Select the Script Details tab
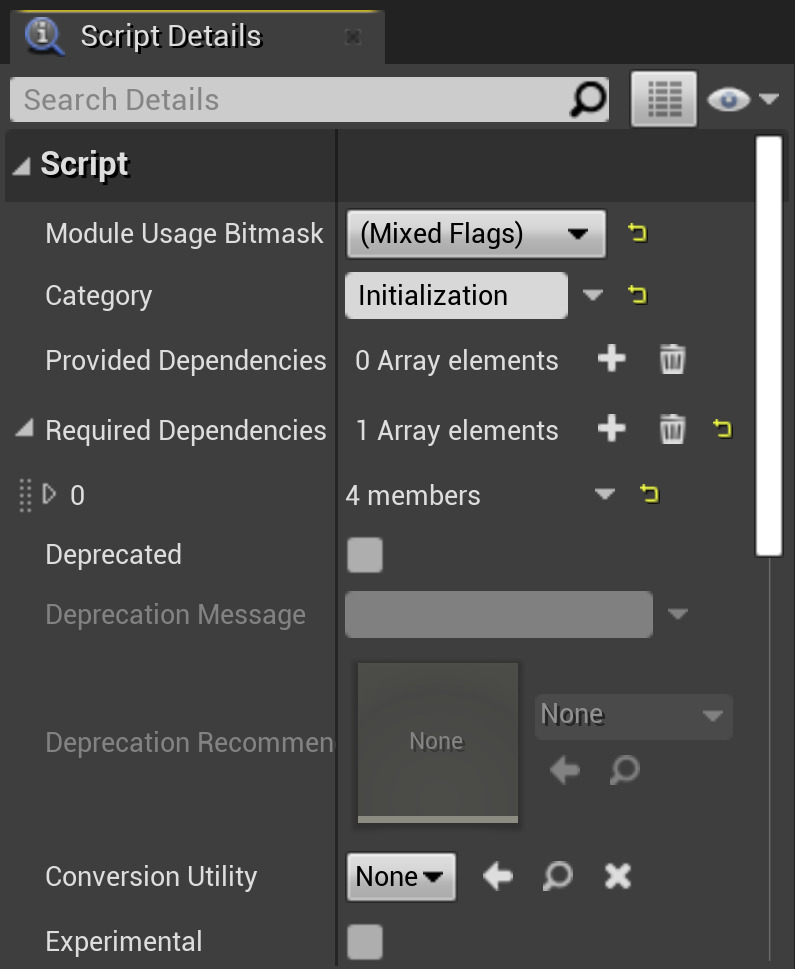This screenshot has width=795, height=969. (170, 37)
